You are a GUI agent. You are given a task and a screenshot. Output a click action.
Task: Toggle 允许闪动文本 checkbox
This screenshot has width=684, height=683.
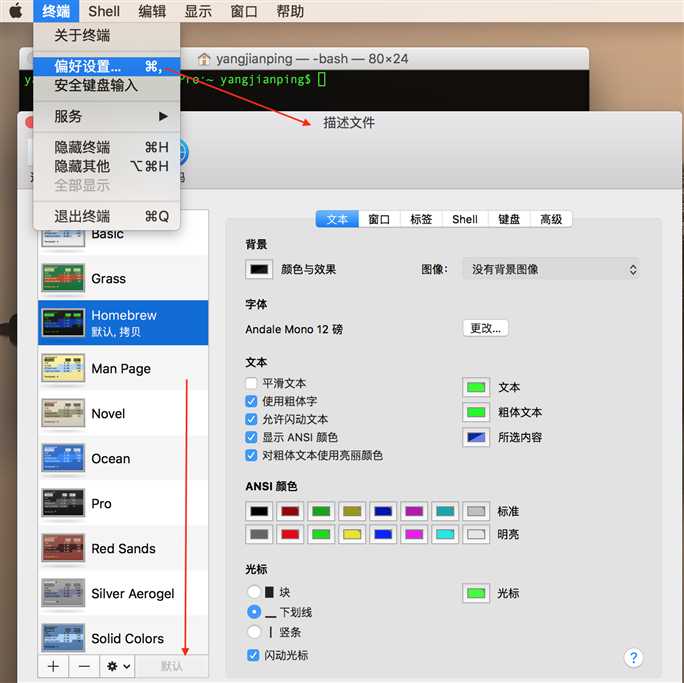(251, 419)
